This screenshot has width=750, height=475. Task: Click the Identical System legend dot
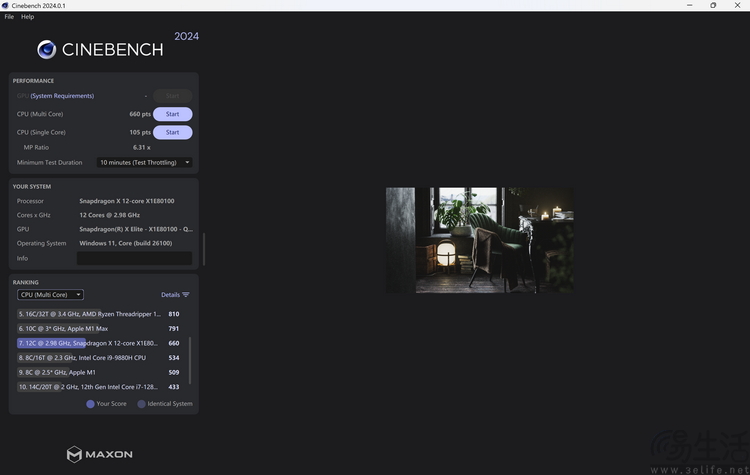click(x=141, y=404)
